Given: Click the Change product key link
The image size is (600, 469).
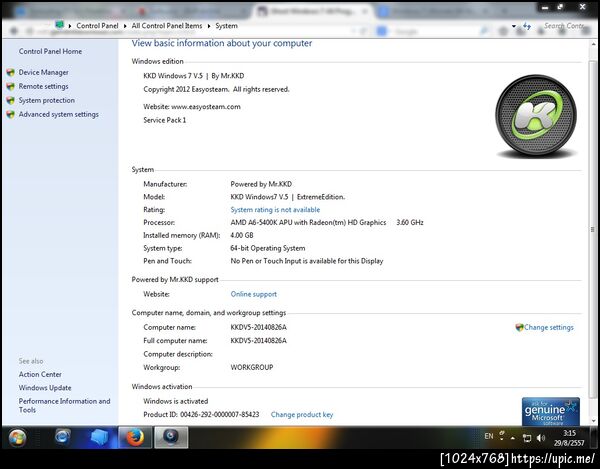Looking at the screenshot, I should (x=302, y=415).
